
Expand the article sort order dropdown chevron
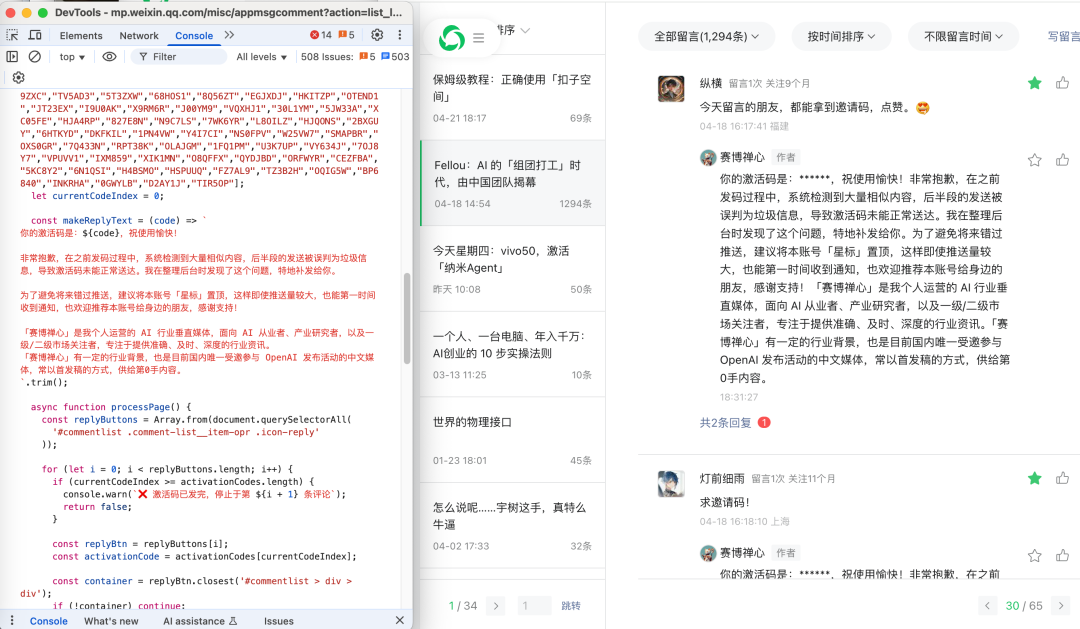pyautogui.click(x=526, y=30)
